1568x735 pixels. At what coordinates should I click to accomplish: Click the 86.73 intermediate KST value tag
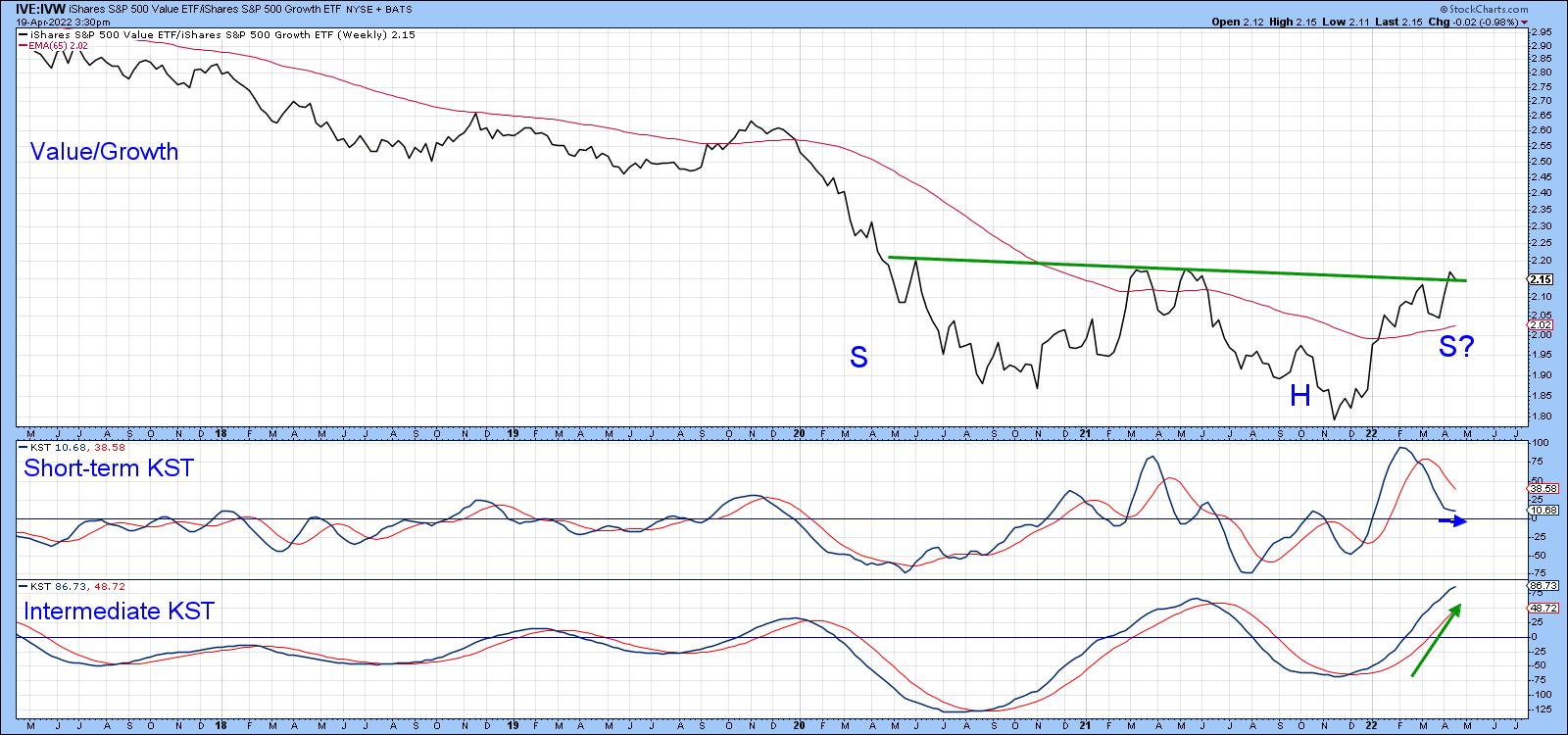pyautogui.click(x=1543, y=585)
